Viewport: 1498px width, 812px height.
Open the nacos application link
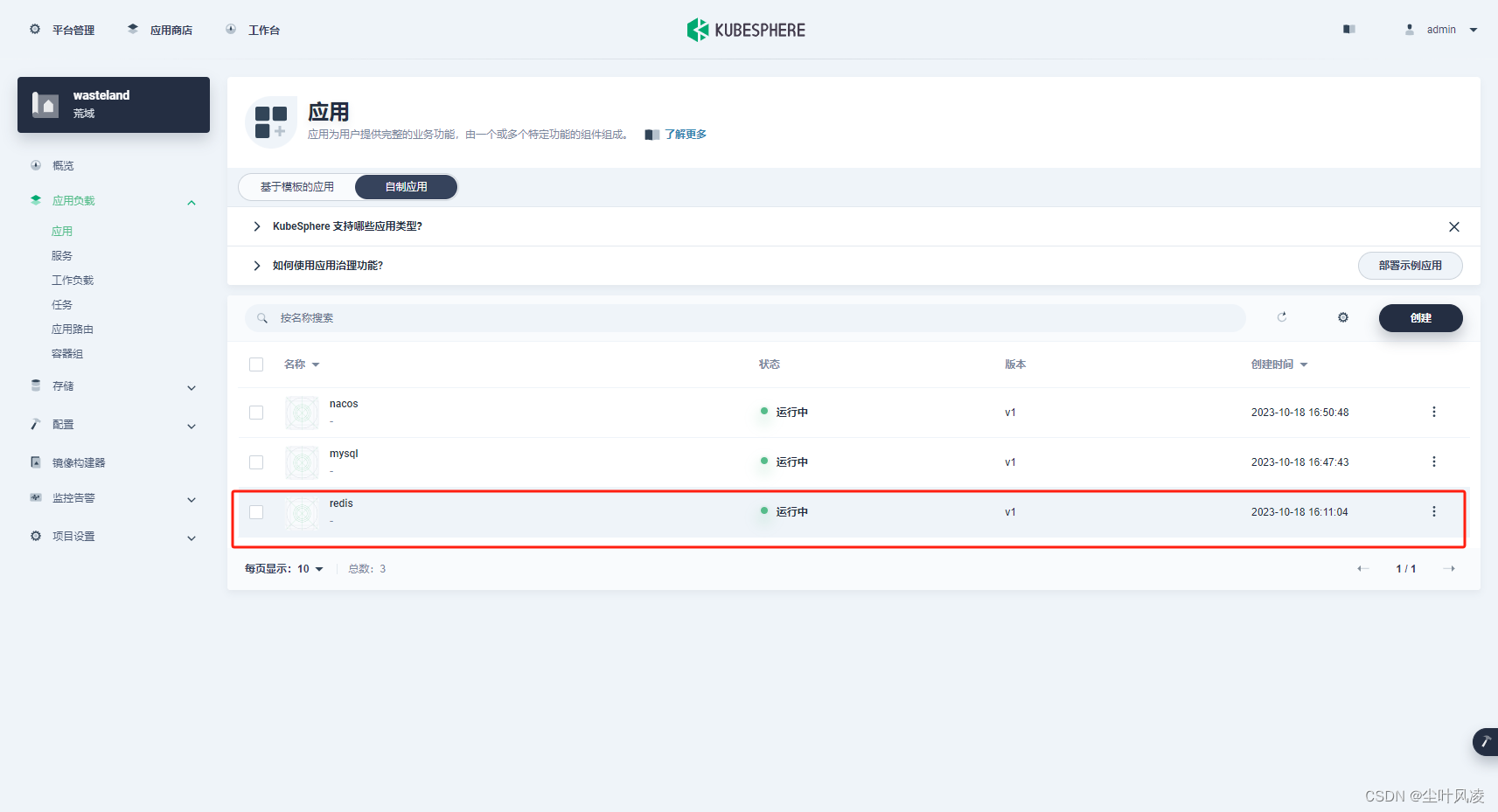pos(344,404)
